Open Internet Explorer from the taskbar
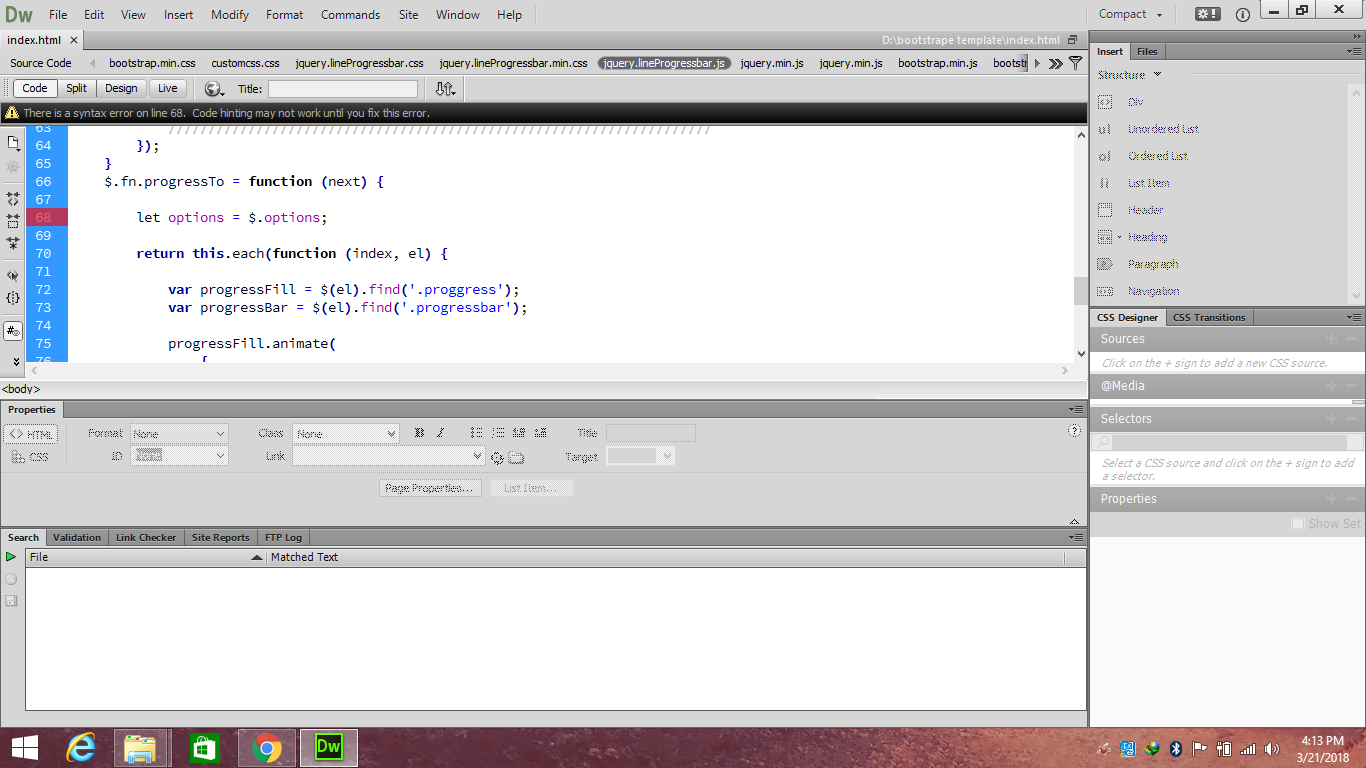Viewport: 1366px width, 768px height. (81, 747)
